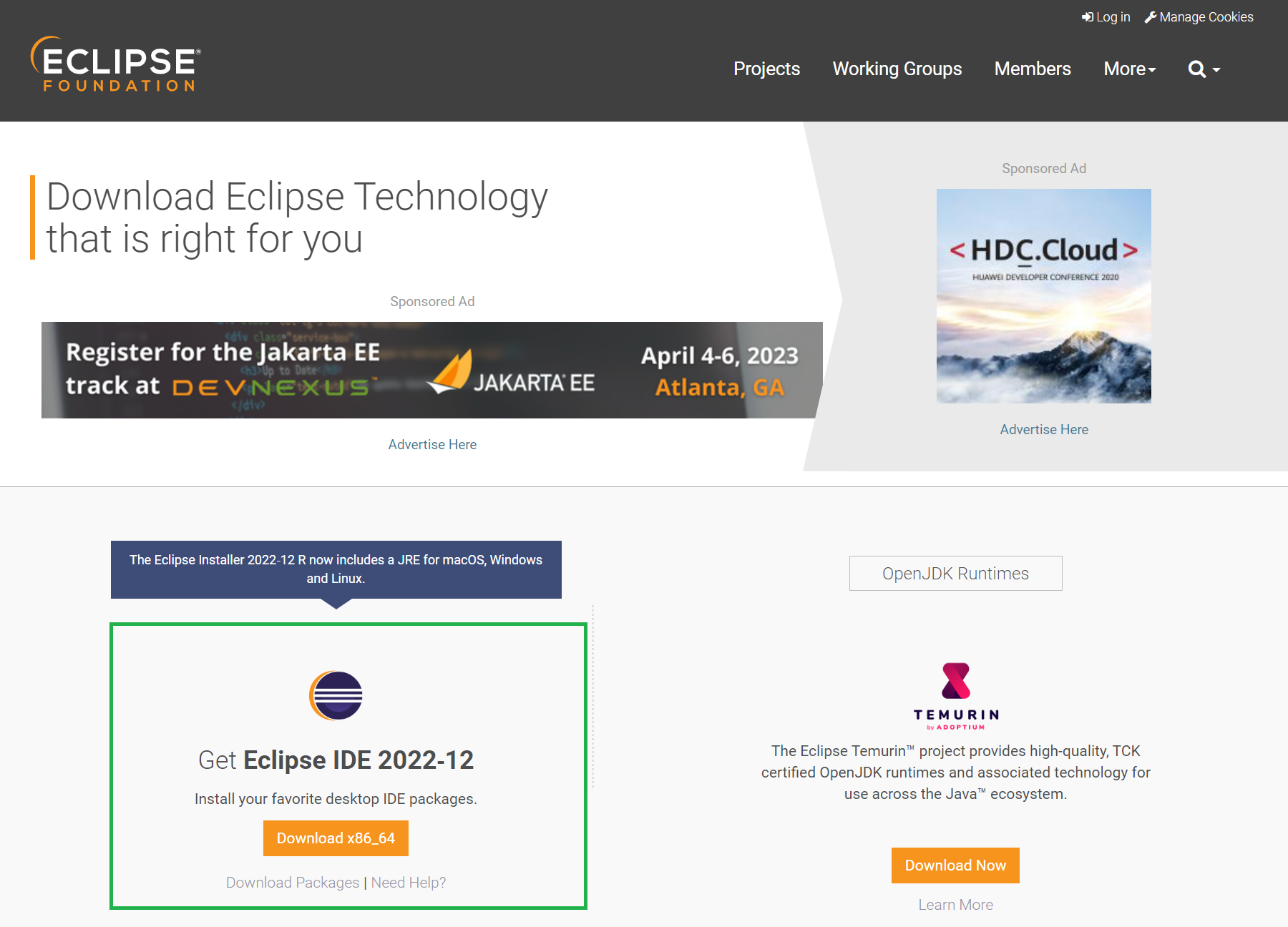Open the Members menu item
1288x927 pixels.
(x=1033, y=69)
